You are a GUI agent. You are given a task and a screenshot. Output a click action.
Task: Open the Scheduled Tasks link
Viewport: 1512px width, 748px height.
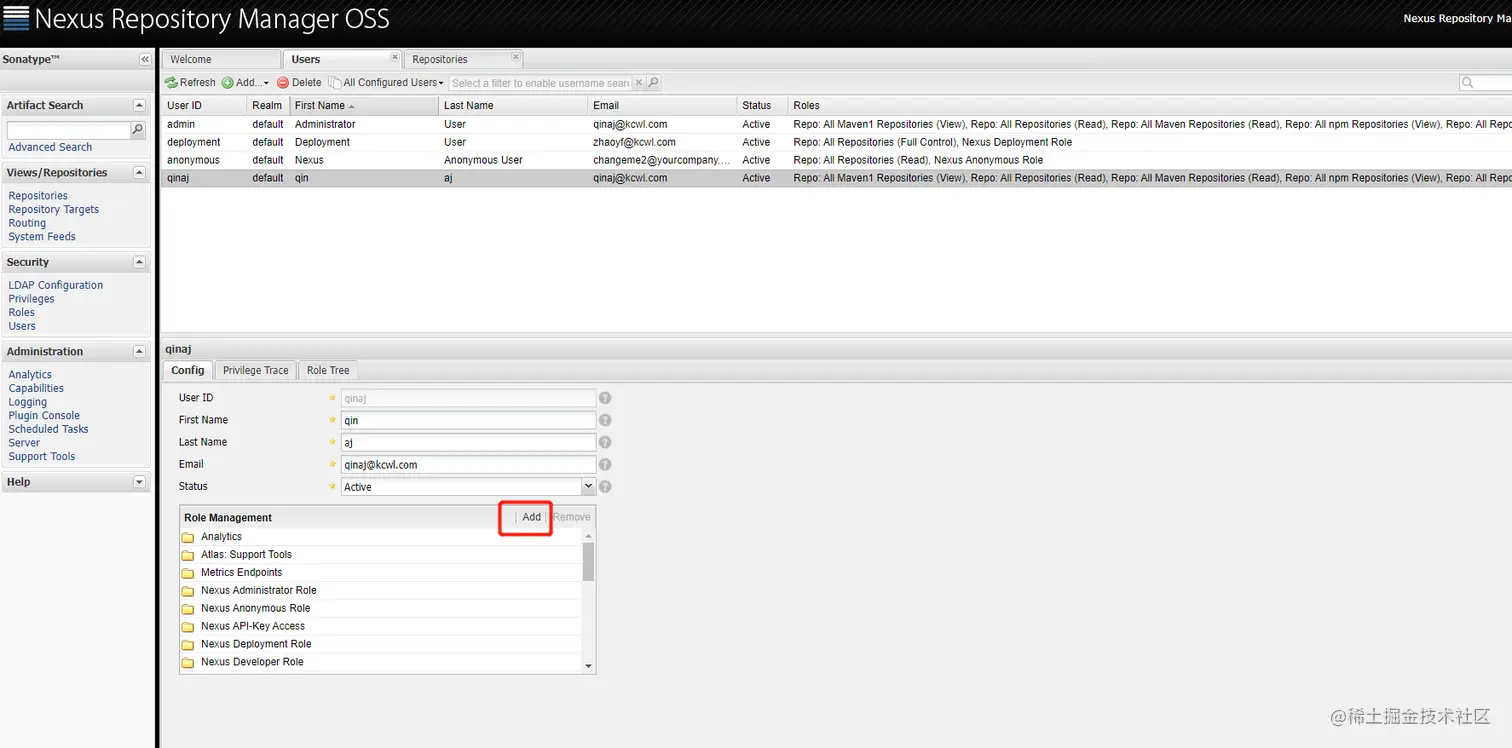tap(48, 429)
